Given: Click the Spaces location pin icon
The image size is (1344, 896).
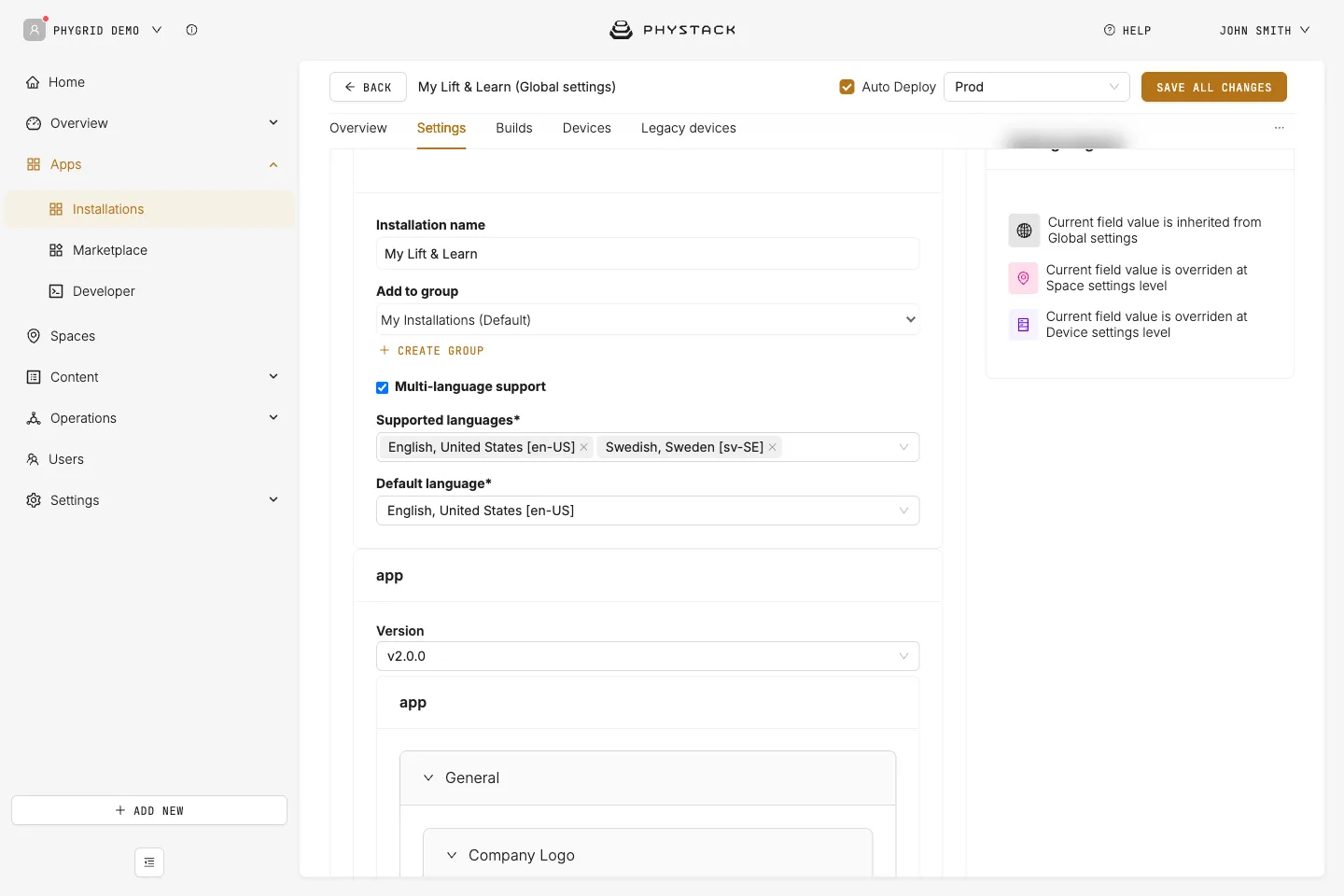Looking at the screenshot, I should point(34,336).
